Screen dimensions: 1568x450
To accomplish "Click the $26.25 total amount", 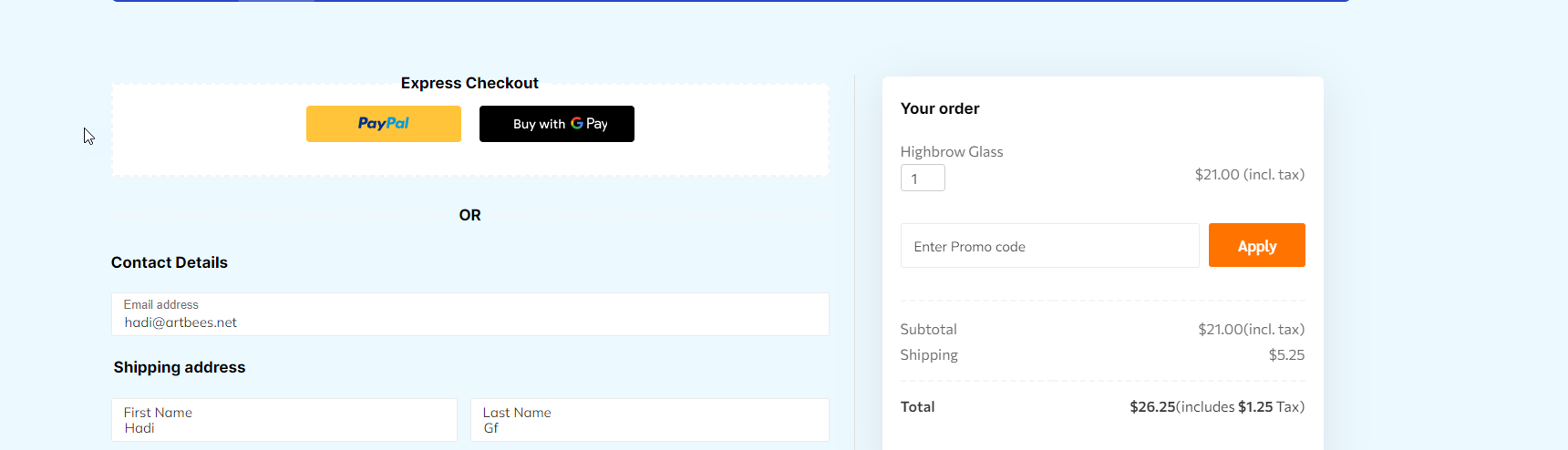I will coord(1152,406).
